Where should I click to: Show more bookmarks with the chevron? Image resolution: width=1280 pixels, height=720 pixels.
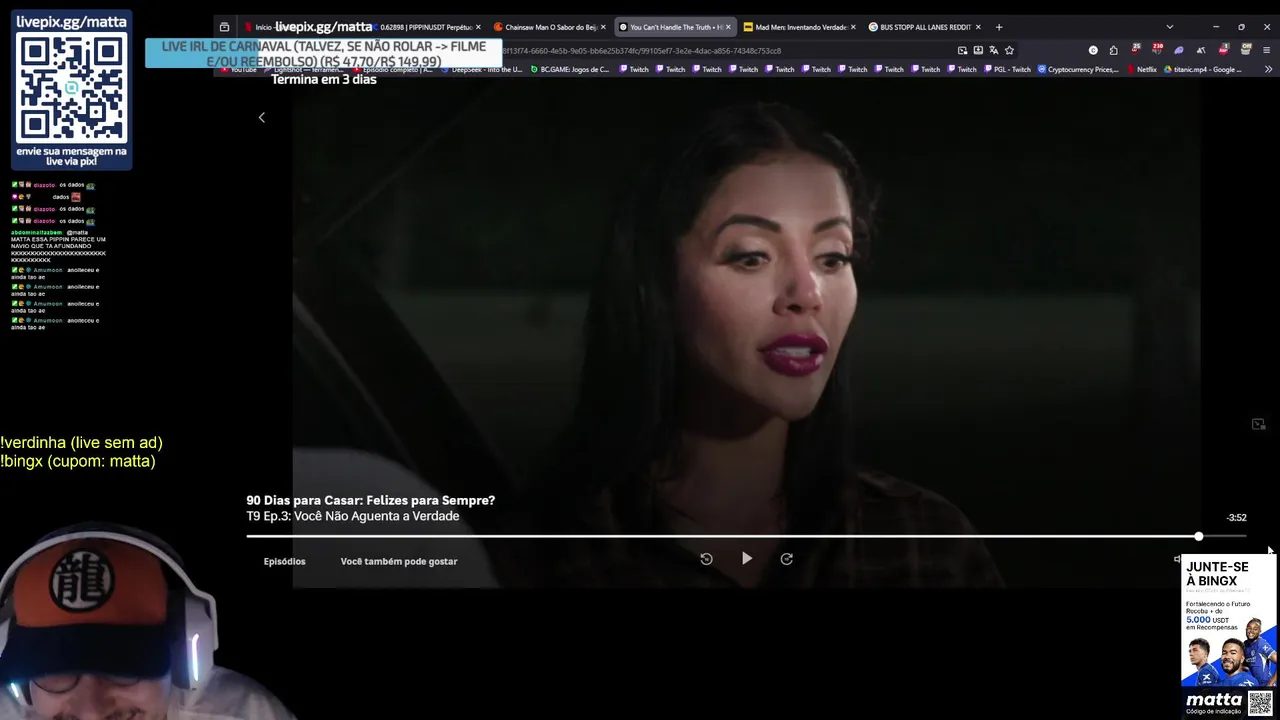click(1269, 69)
